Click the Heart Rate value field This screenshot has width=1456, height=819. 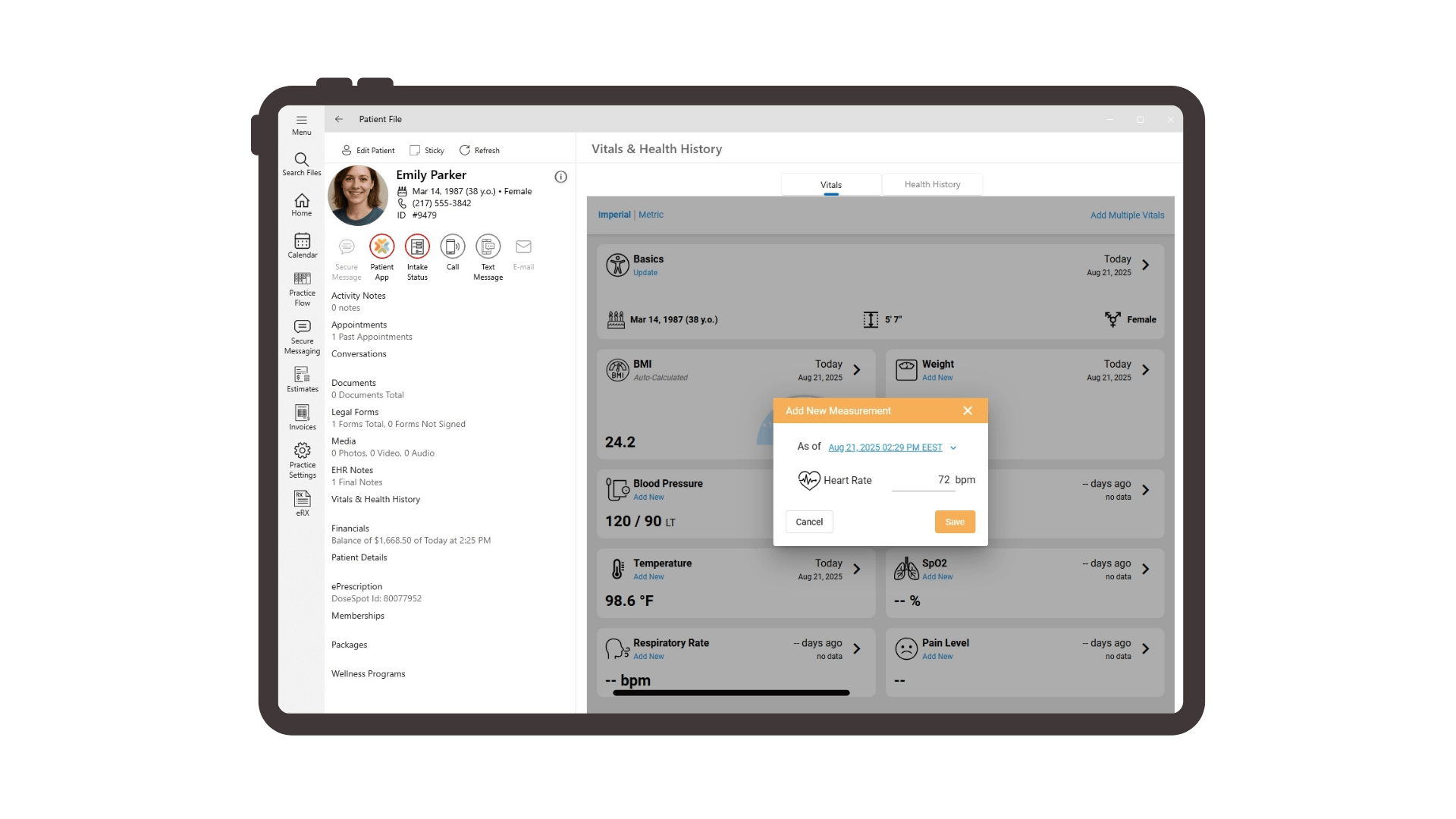[922, 480]
